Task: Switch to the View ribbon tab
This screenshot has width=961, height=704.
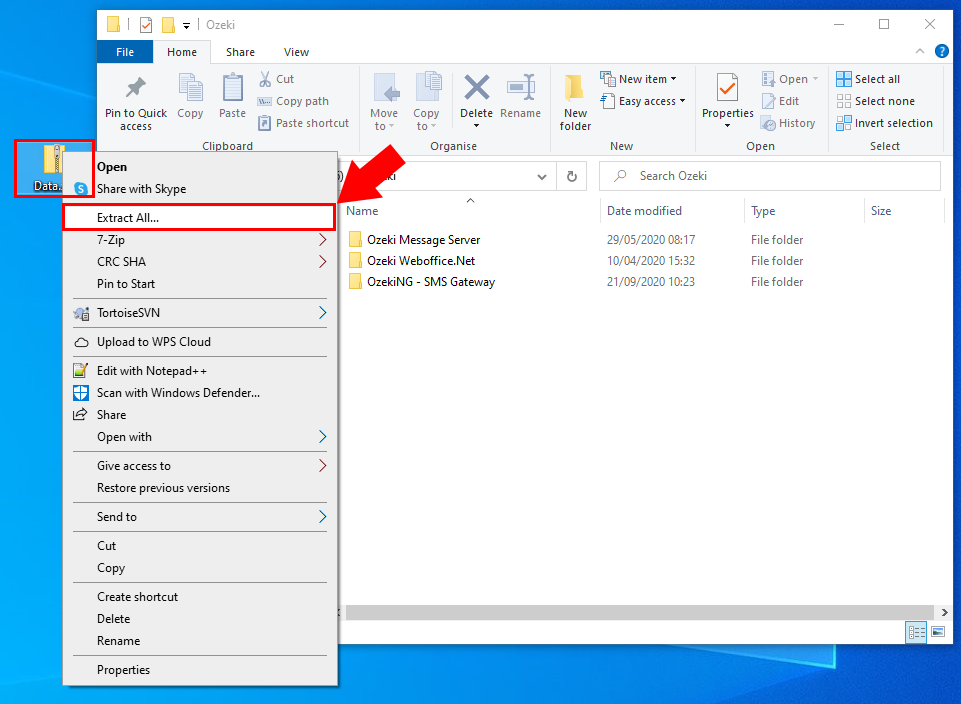Action: tap(296, 51)
